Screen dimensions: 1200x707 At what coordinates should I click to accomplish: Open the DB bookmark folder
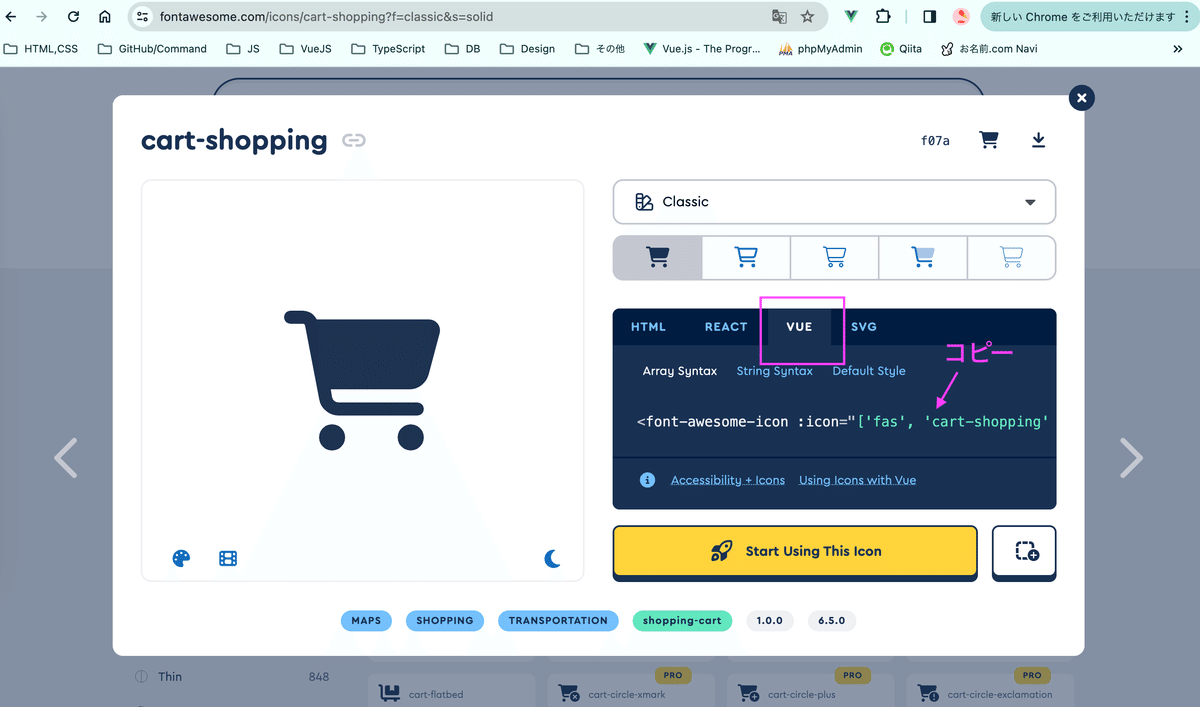(462, 48)
